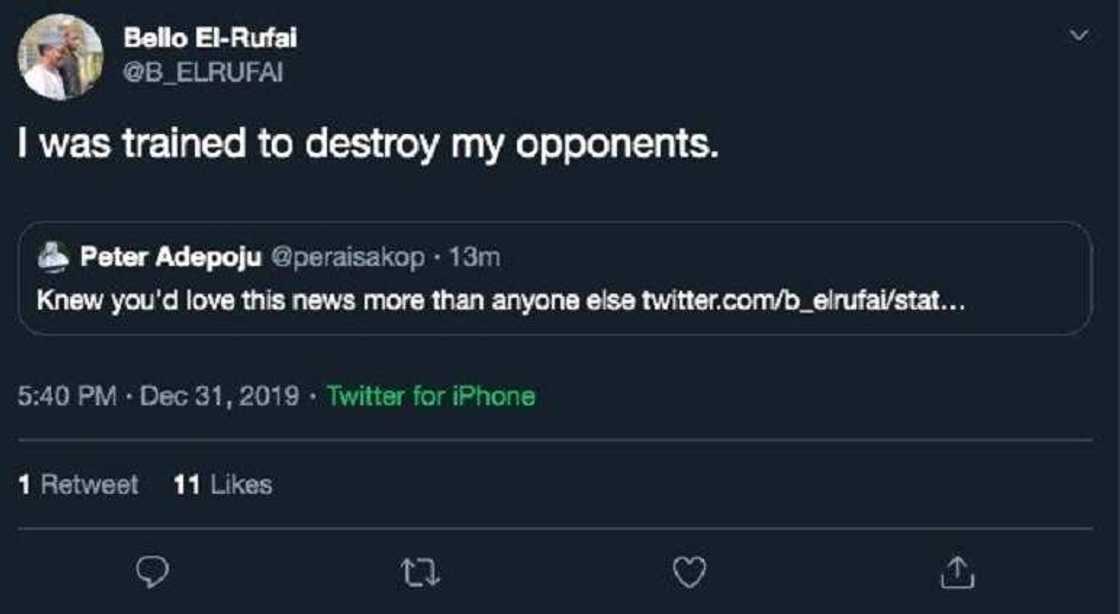Click the reply speech bubble icon

click(151, 571)
